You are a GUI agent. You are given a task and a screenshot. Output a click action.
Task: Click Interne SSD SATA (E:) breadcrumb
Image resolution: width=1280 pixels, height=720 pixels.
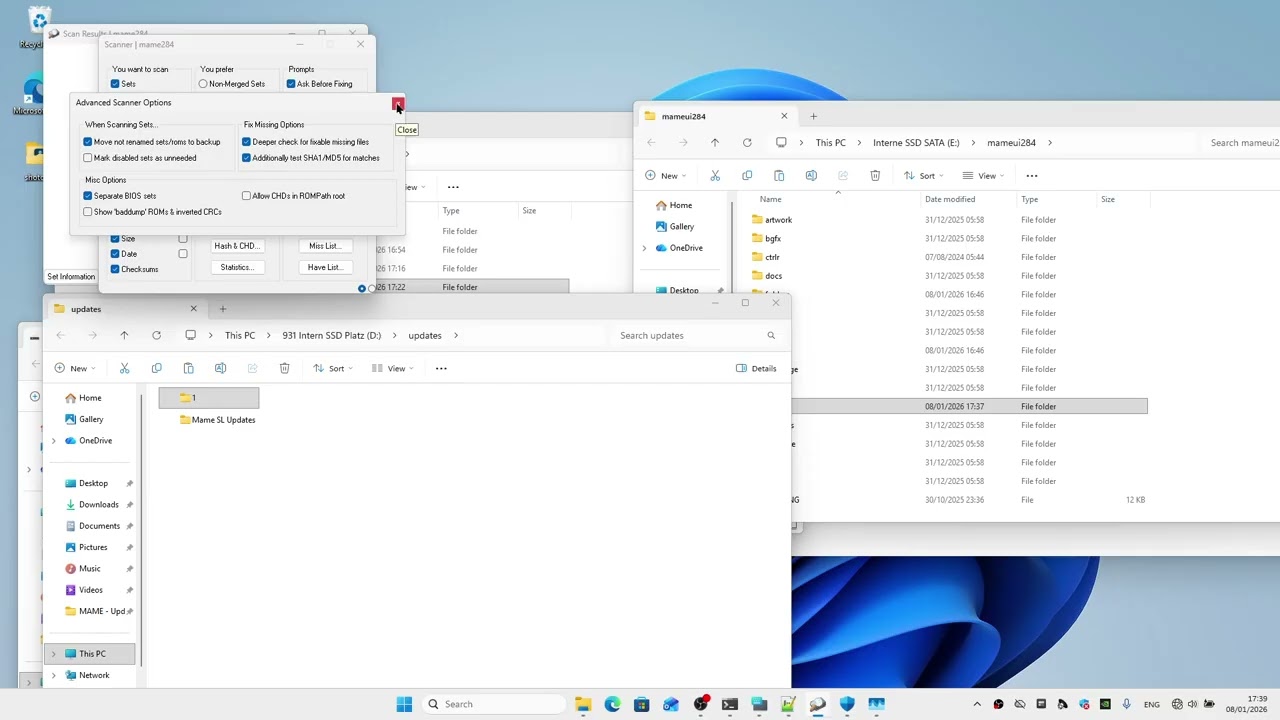916,142
